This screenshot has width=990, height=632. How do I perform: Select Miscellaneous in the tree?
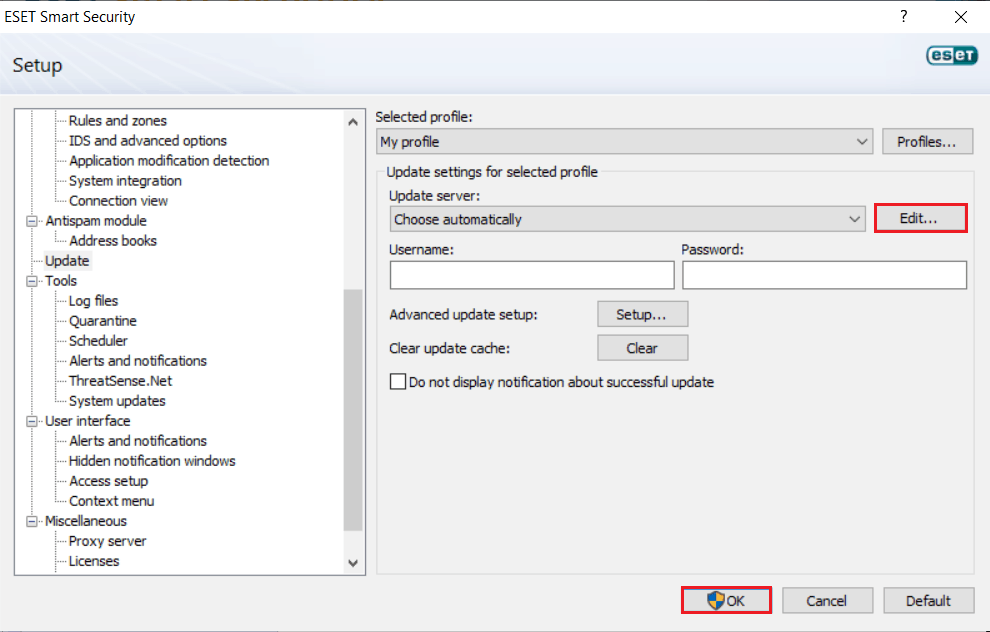pos(85,522)
